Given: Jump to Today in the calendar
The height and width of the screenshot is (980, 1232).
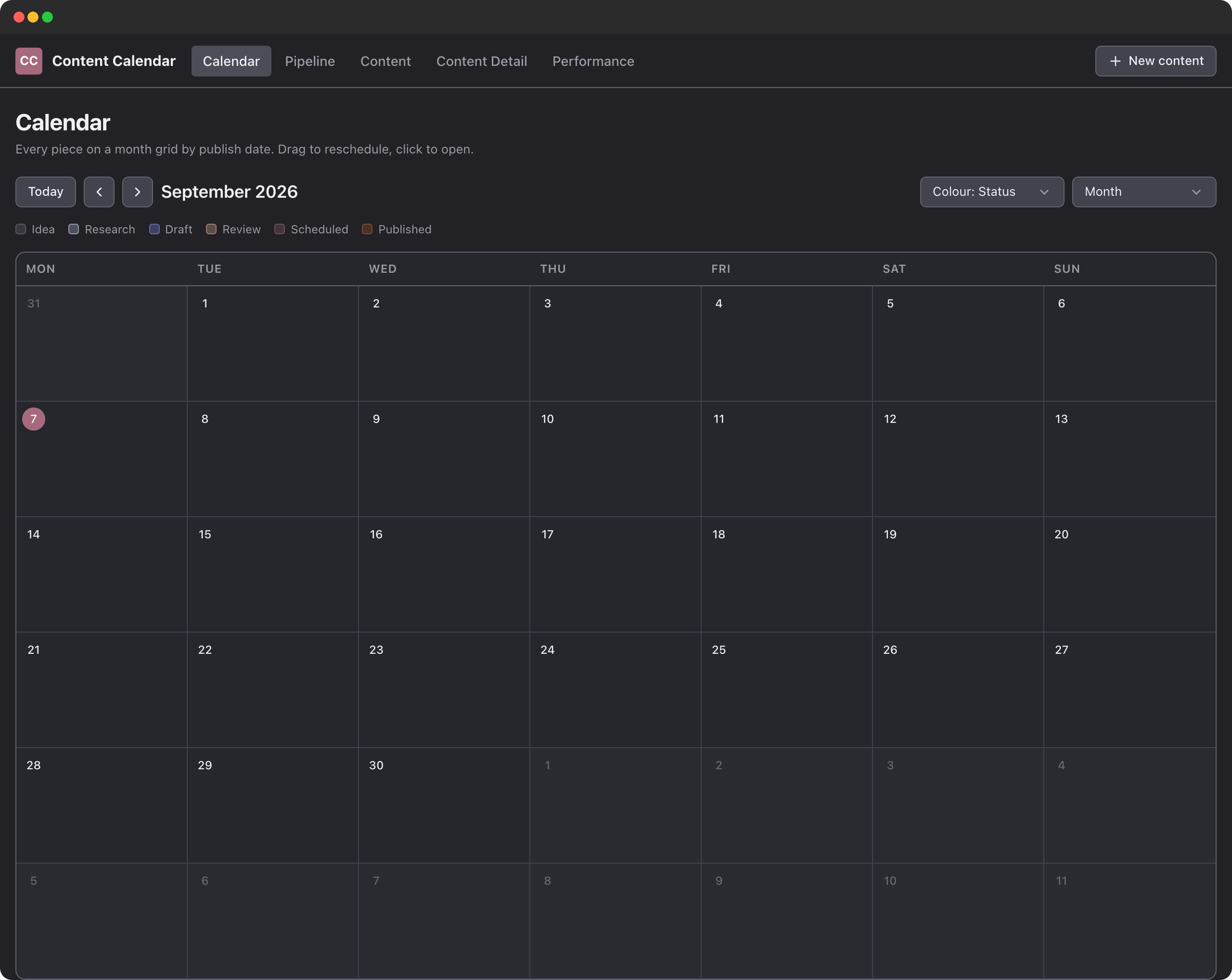Looking at the screenshot, I should coord(46,192).
